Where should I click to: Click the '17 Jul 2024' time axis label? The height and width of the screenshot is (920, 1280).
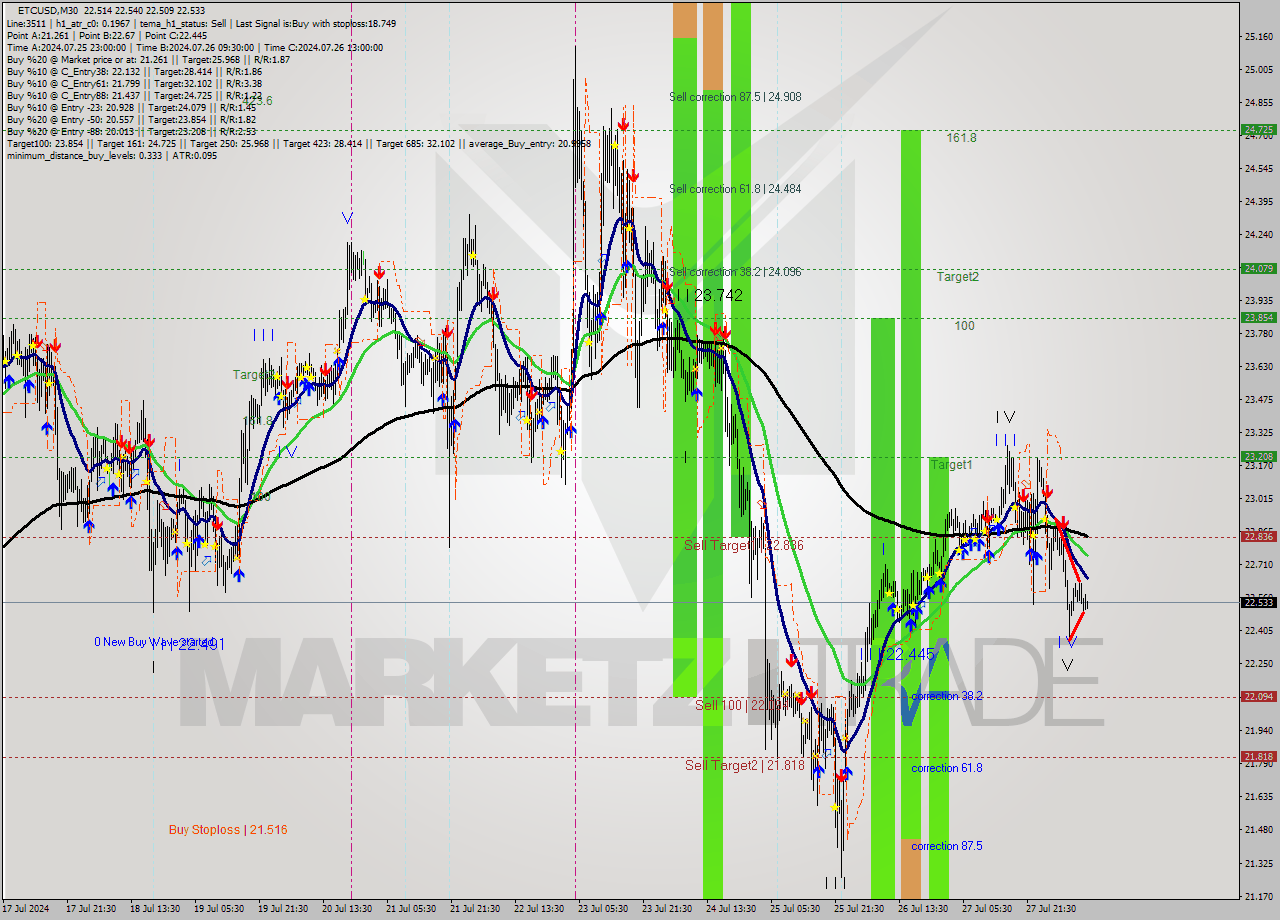pos(25,909)
